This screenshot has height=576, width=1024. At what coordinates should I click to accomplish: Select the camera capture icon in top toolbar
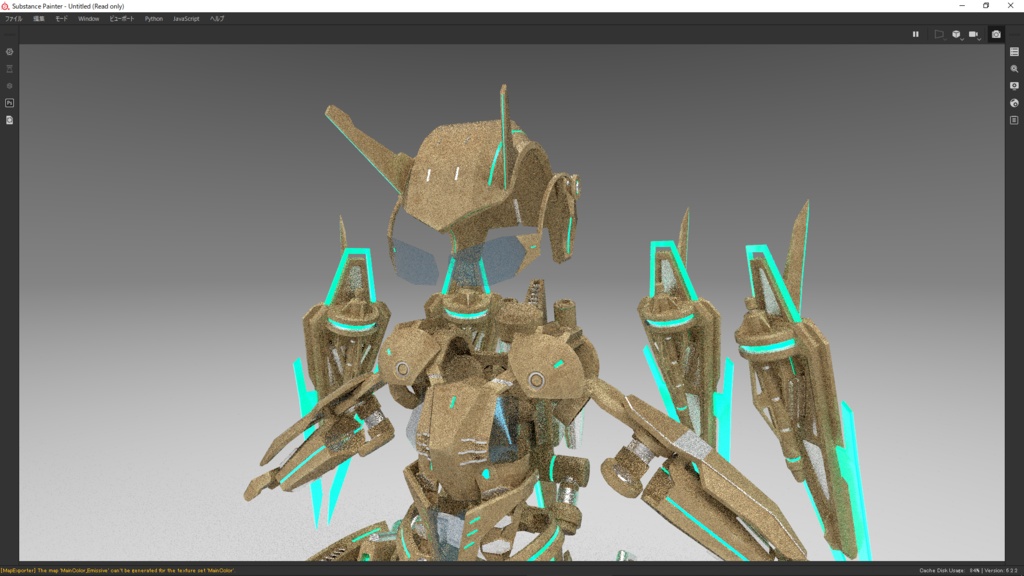coord(996,34)
